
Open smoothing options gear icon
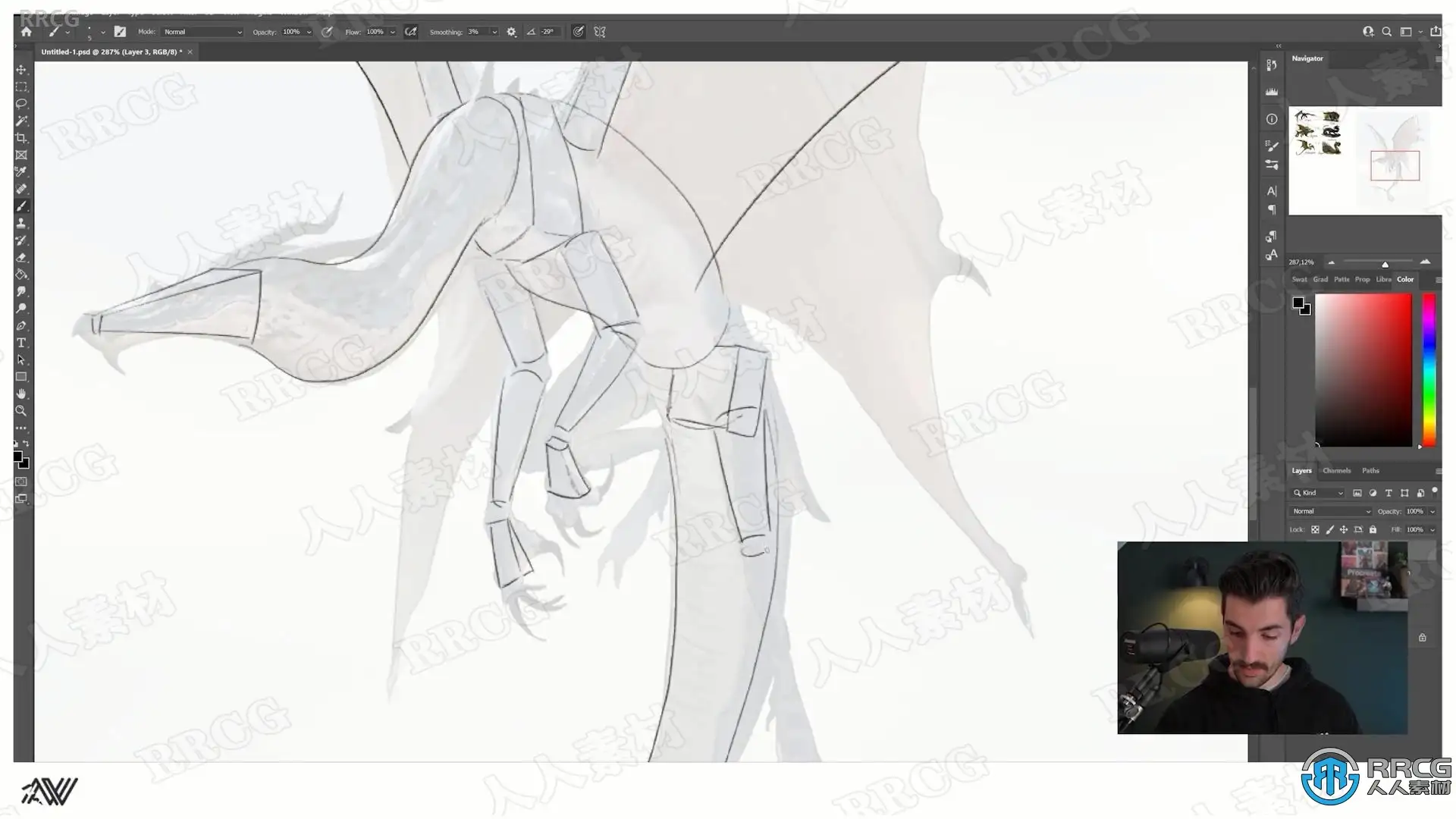click(x=512, y=32)
